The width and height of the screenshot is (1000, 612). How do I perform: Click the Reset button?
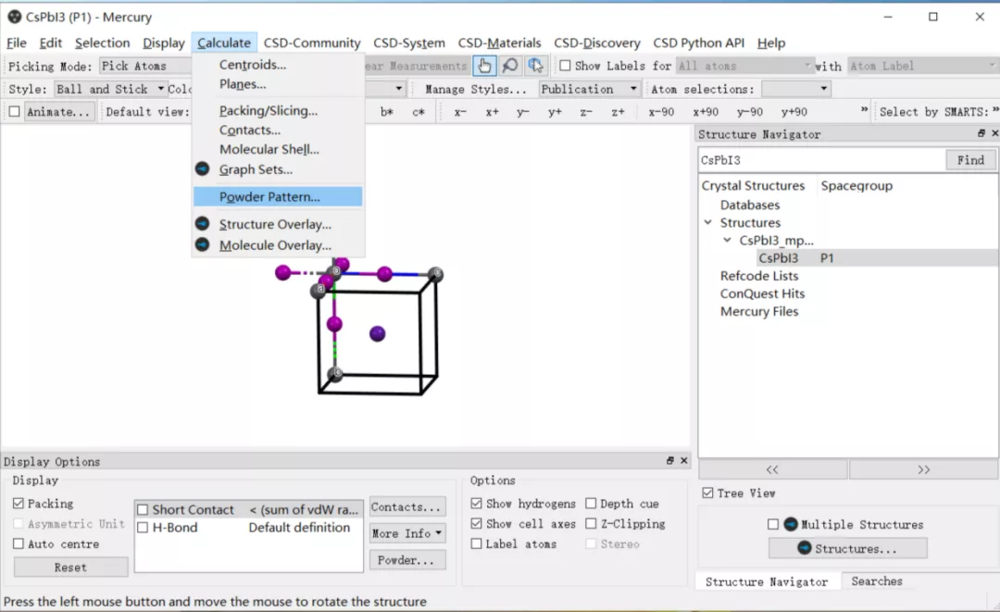coord(71,567)
